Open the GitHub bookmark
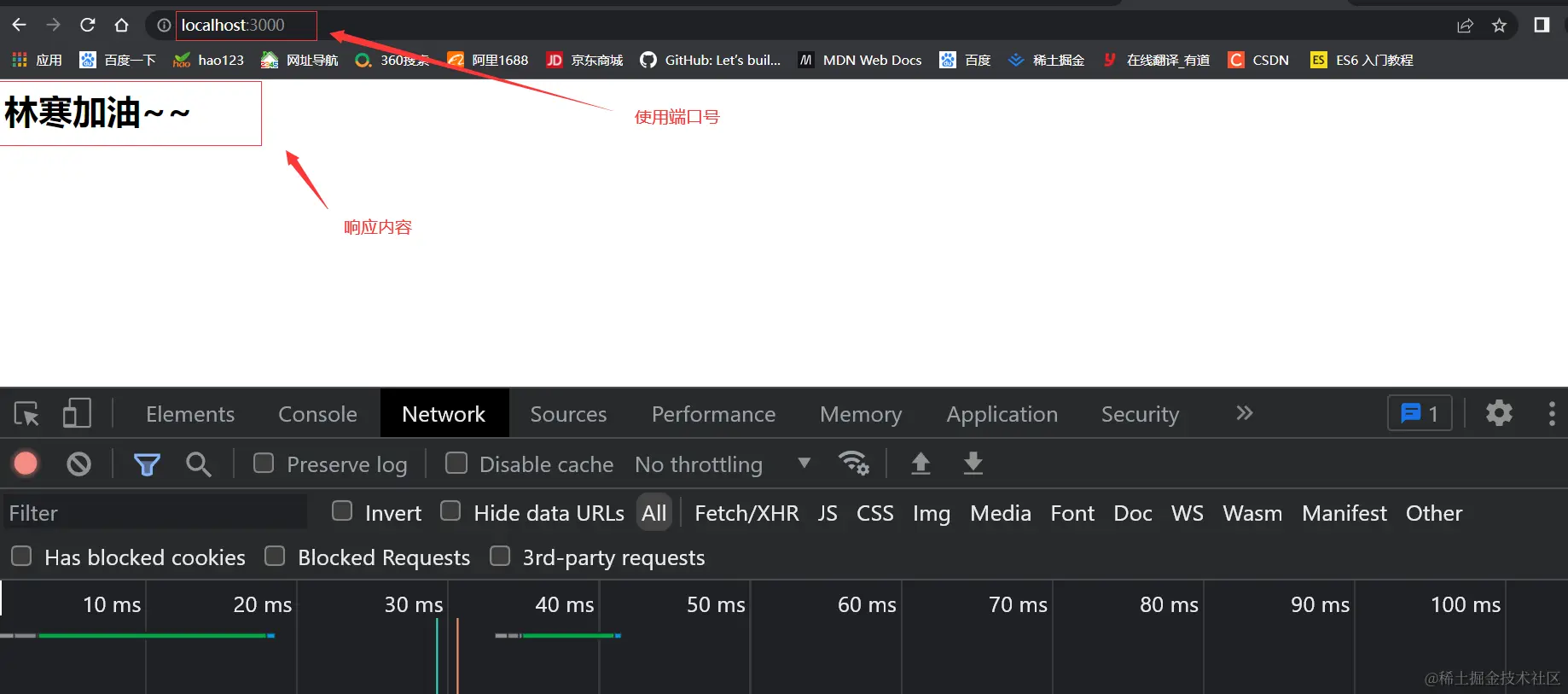The height and width of the screenshot is (694, 1568). [x=711, y=60]
